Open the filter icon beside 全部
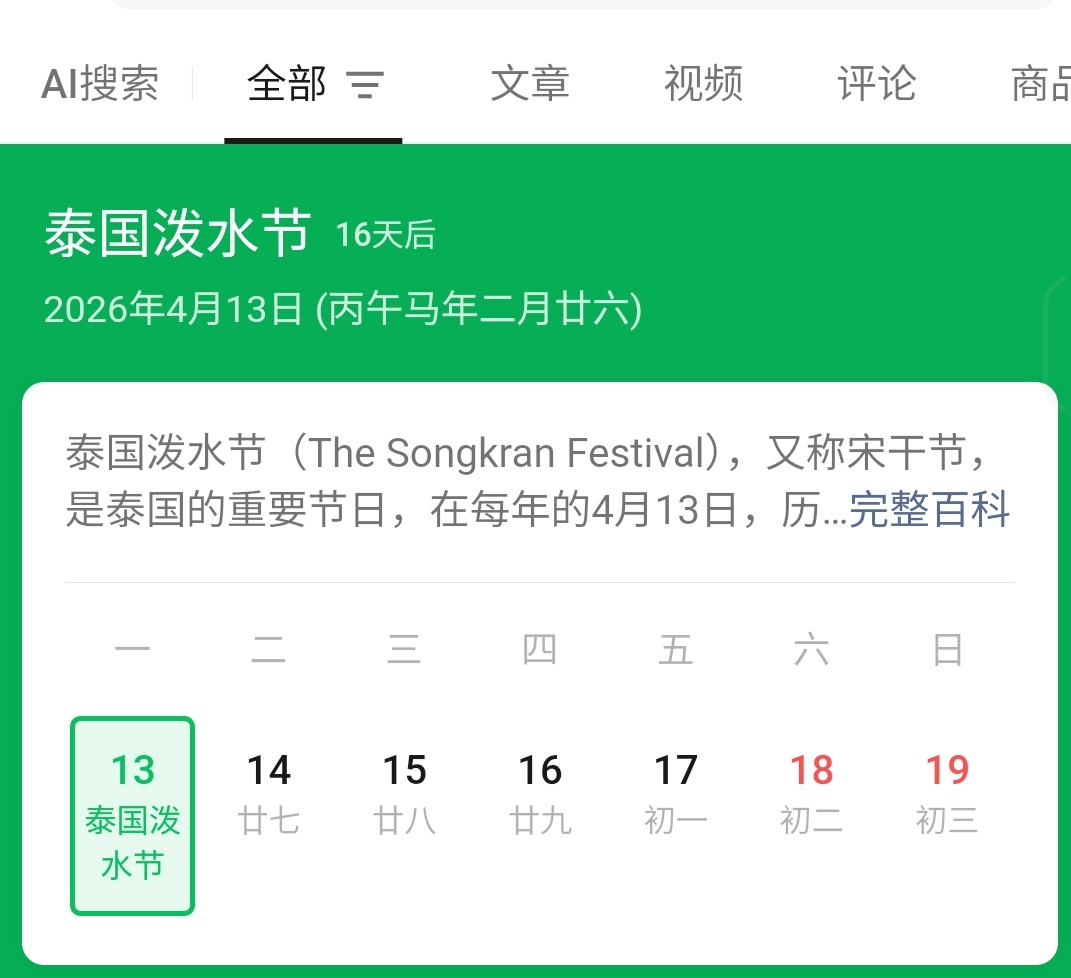The width and height of the screenshot is (1071, 978). [365, 85]
